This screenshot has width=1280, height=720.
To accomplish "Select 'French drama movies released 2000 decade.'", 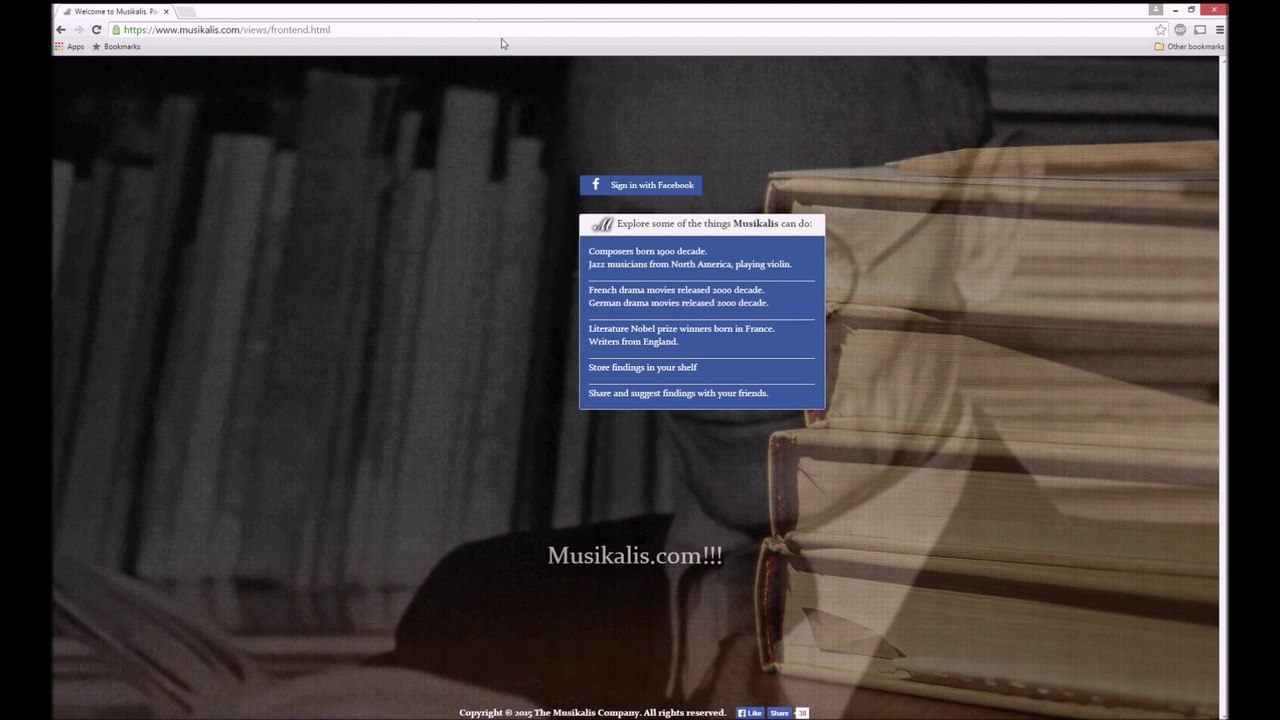I will (x=676, y=290).
